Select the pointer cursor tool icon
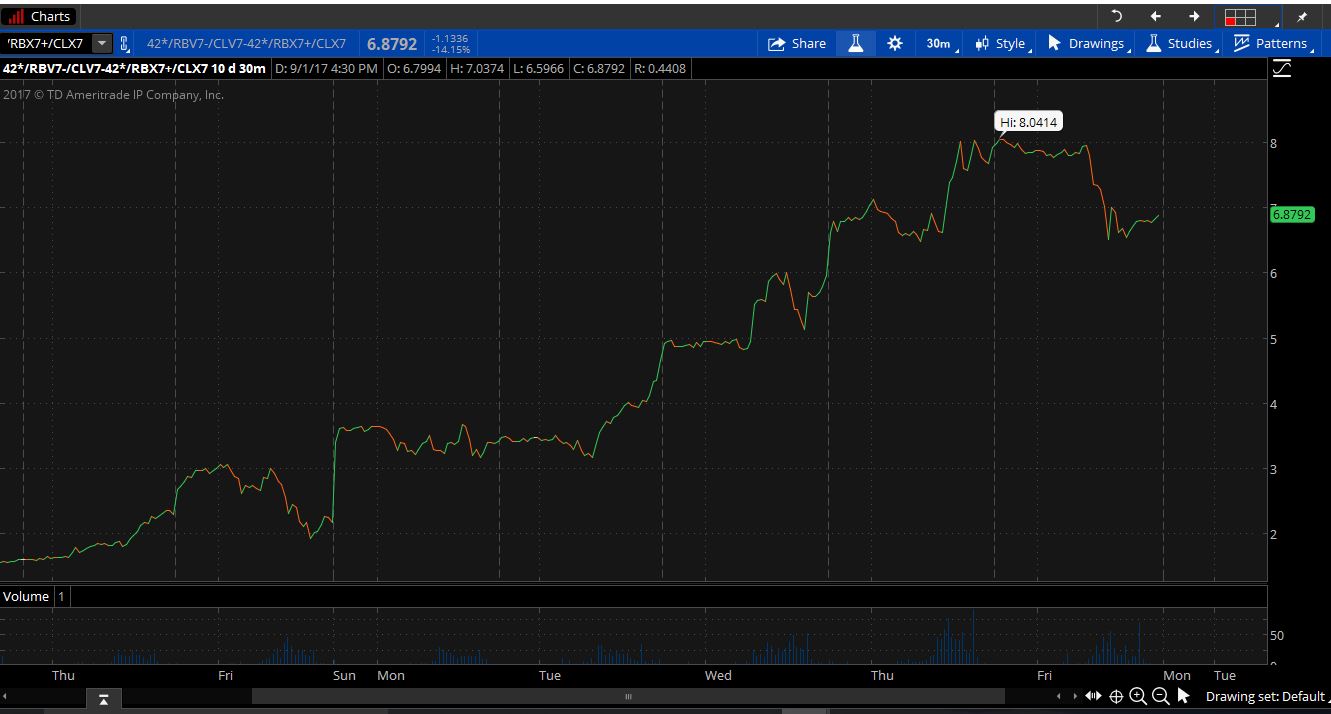The width and height of the screenshot is (1331, 714). (1183, 696)
